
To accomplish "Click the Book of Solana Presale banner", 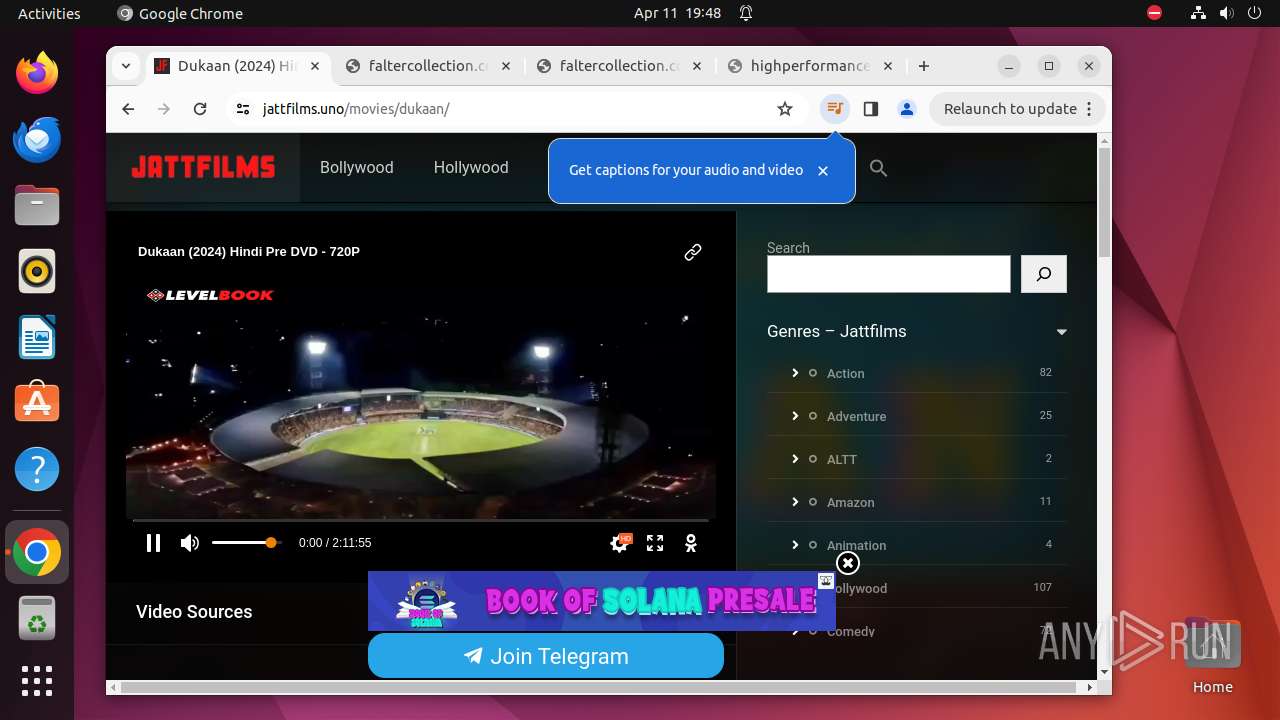I will click(601, 601).
